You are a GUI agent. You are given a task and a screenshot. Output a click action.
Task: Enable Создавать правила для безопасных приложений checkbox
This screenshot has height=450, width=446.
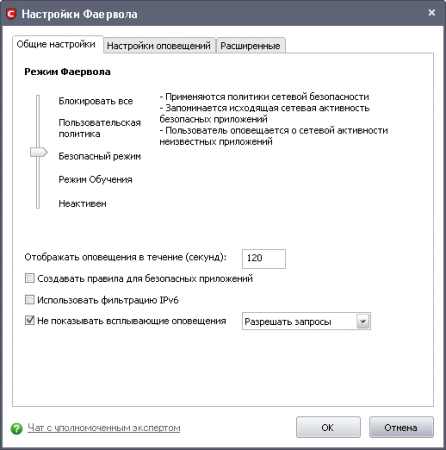30,278
